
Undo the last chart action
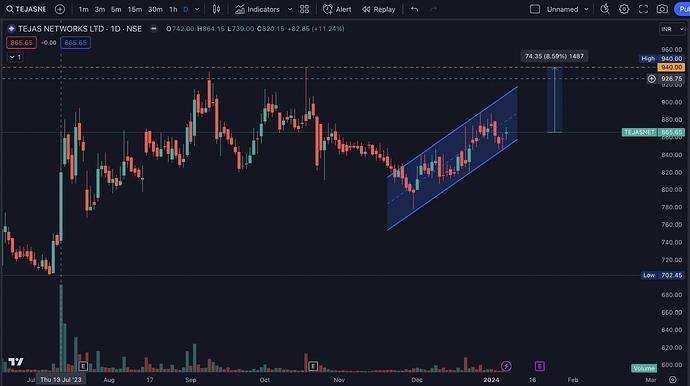coord(415,9)
